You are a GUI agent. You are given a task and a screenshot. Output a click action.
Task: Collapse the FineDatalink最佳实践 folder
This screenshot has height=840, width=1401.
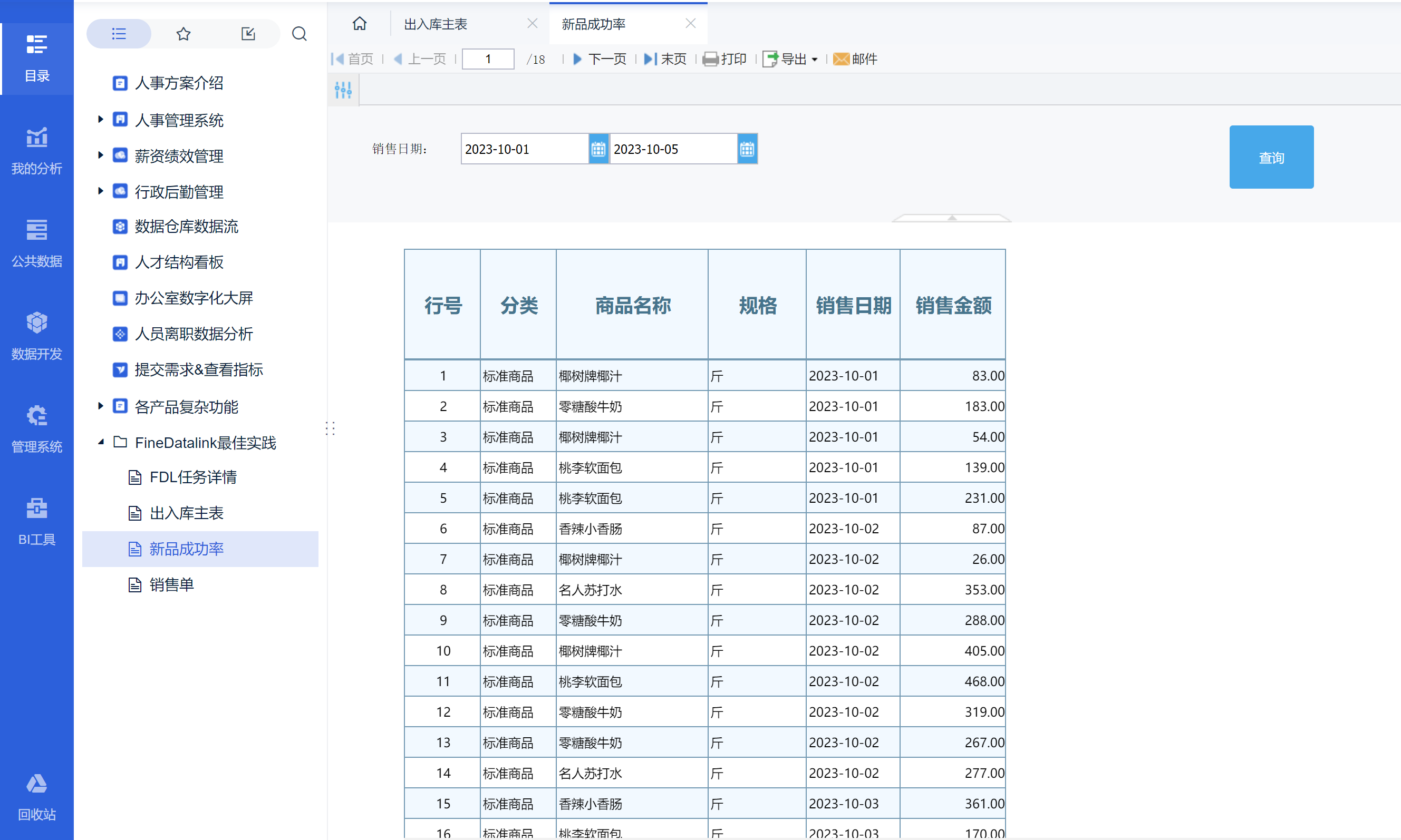(100, 442)
